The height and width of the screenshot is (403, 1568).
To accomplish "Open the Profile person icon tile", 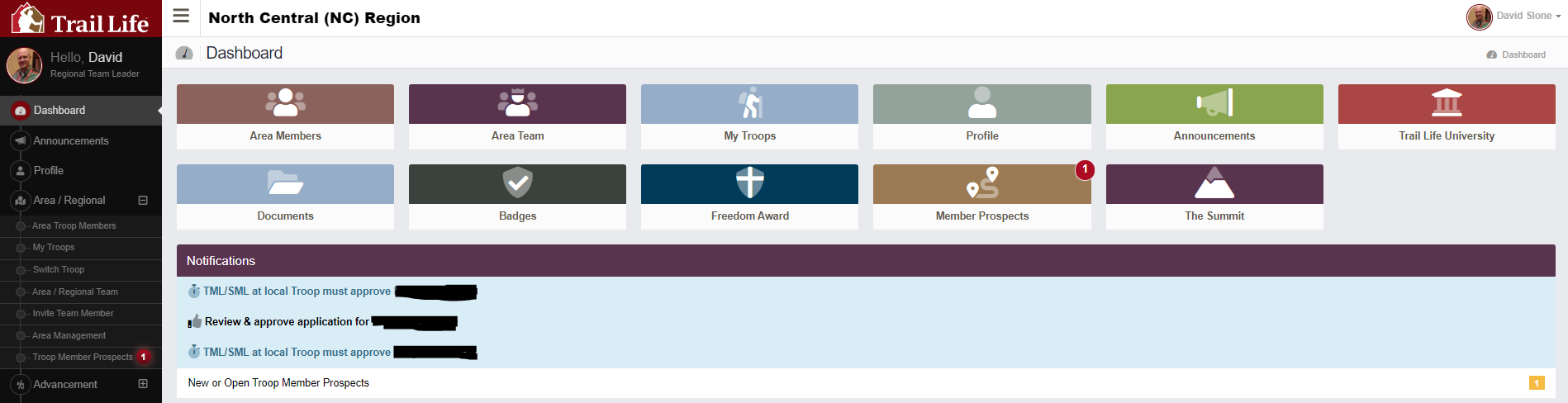I will pos(982,103).
